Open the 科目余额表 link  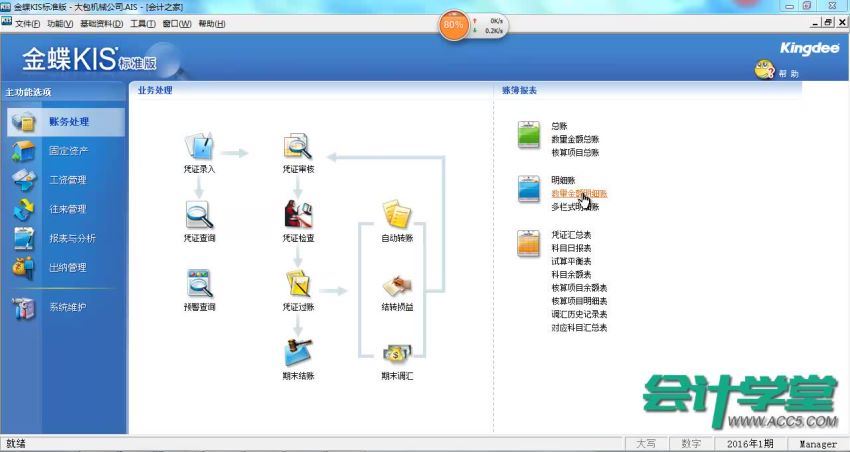pyautogui.click(x=571, y=275)
